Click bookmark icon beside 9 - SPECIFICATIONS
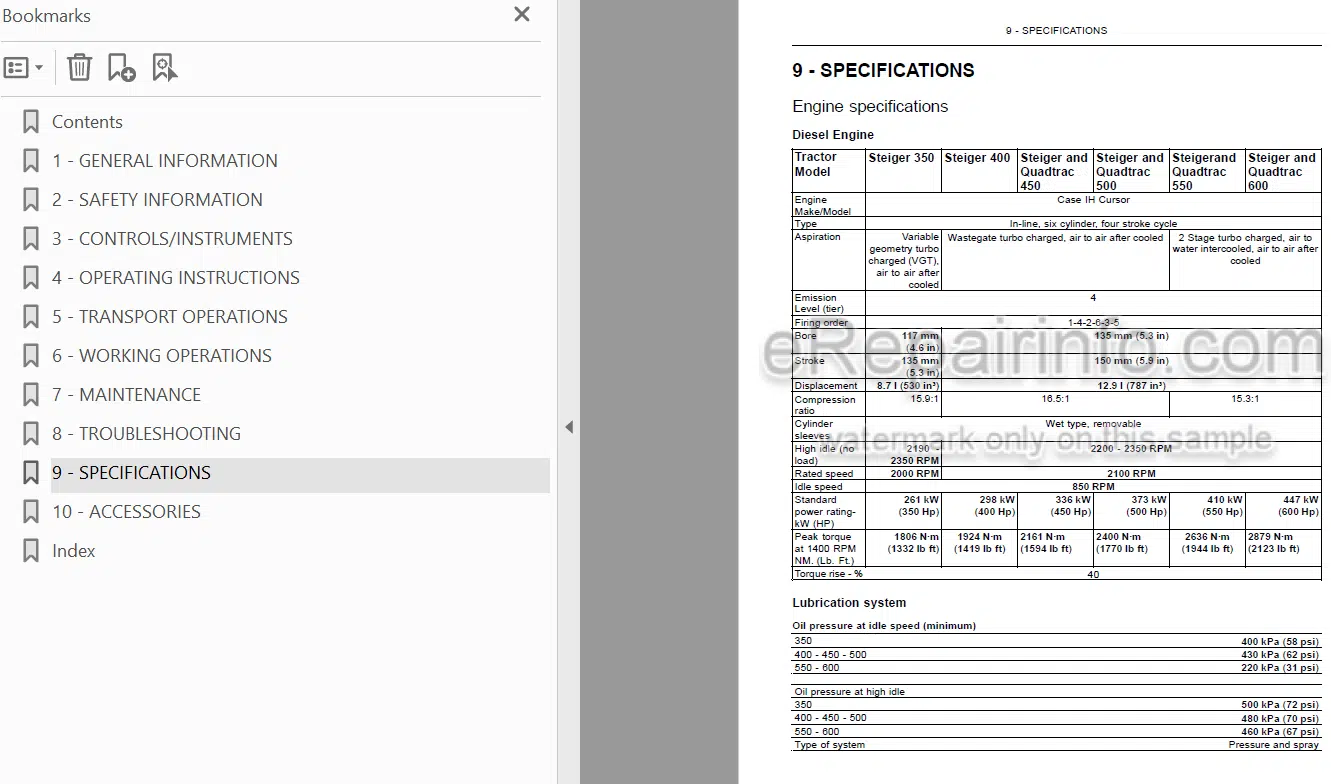The image size is (1331, 784). [x=31, y=473]
